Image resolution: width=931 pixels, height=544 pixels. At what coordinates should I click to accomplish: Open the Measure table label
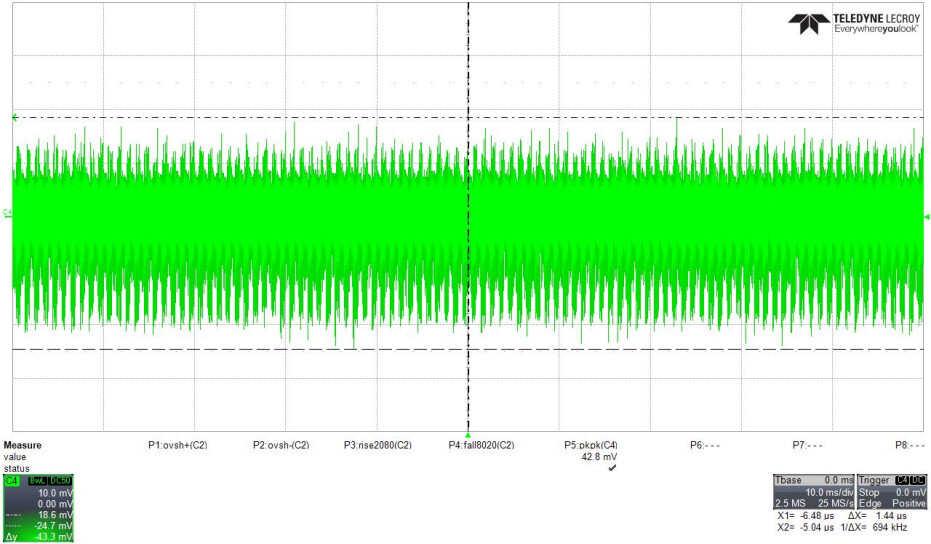pyautogui.click(x=23, y=445)
